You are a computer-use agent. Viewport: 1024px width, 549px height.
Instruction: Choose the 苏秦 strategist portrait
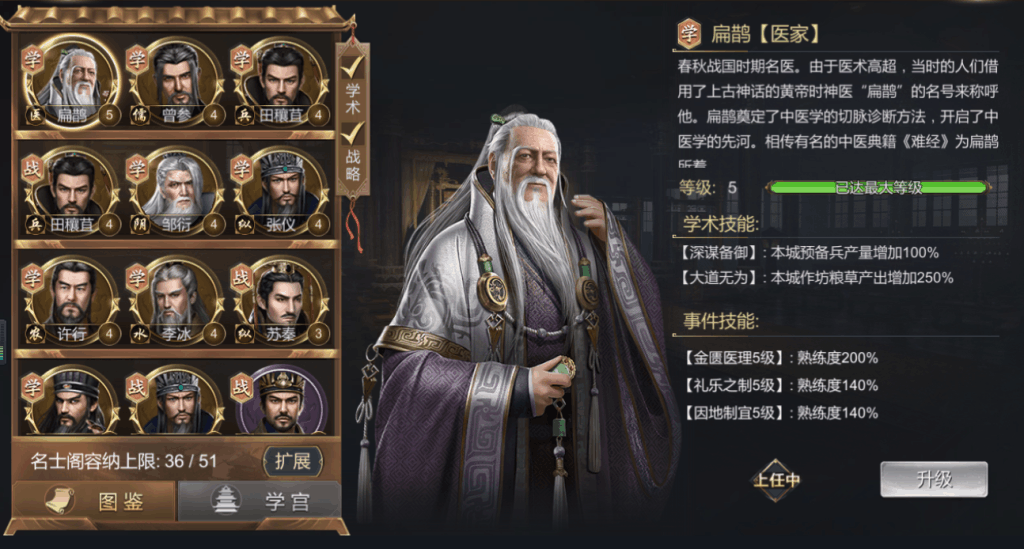pos(281,302)
